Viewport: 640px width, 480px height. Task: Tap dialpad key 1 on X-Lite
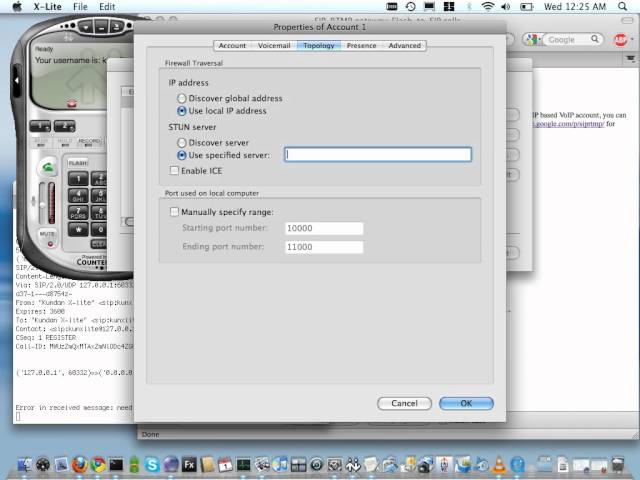tap(78, 178)
